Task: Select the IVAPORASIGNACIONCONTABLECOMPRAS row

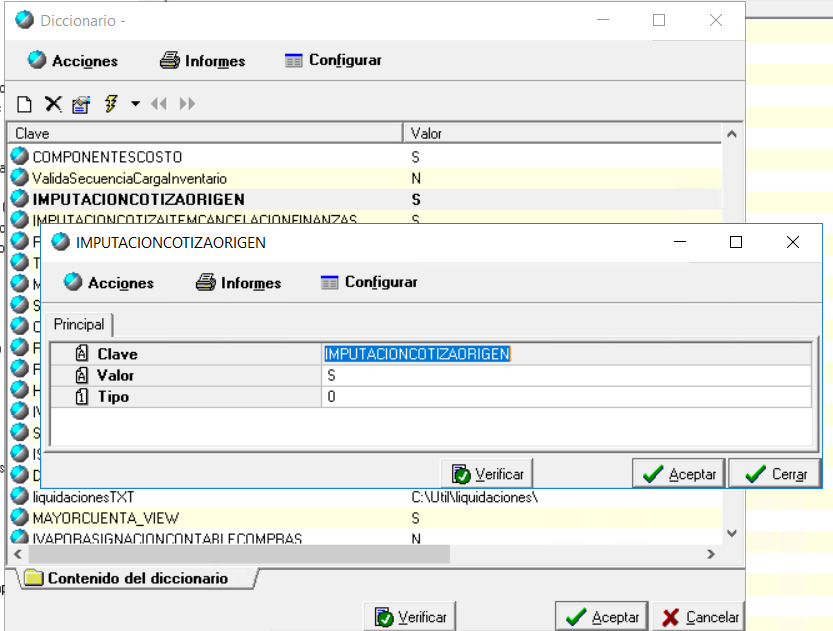Action: click(x=366, y=538)
